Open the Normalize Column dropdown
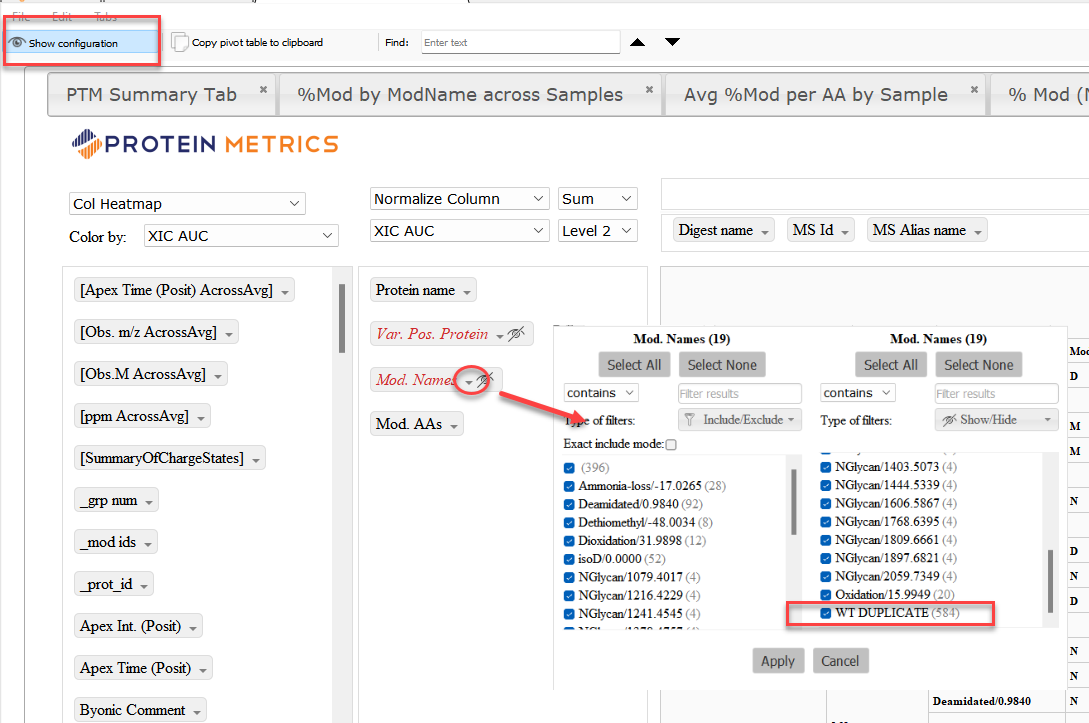This screenshot has width=1089, height=723. [x=459, y=198]
